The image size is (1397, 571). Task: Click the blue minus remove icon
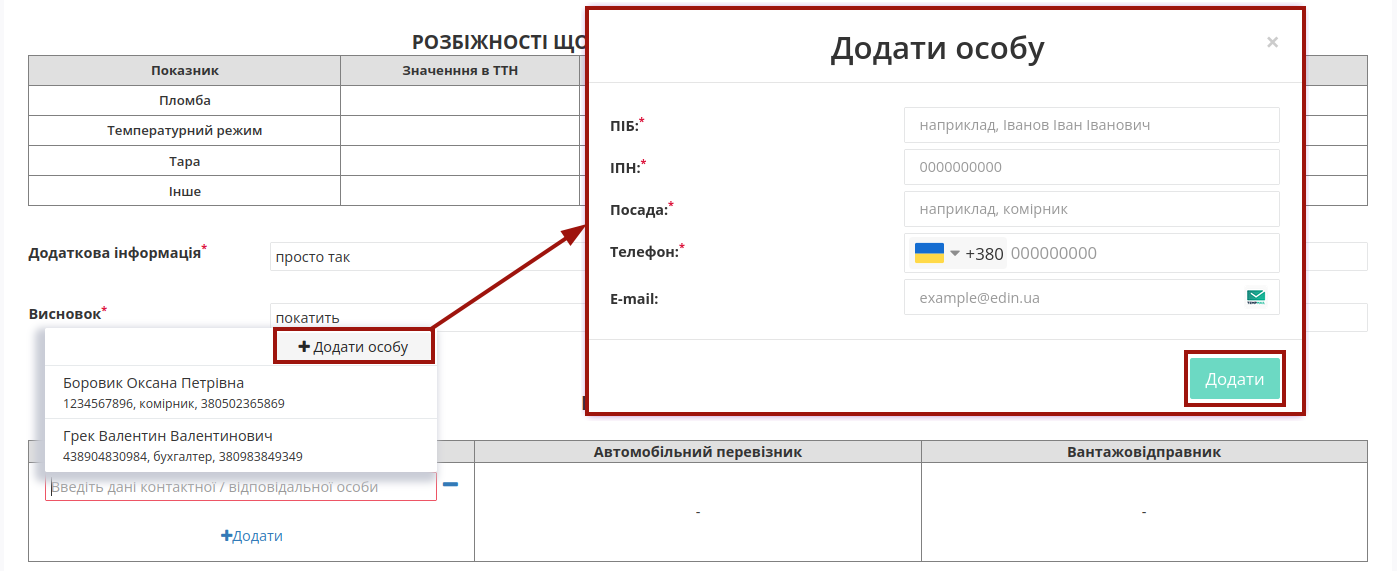[x=451, y=485]
